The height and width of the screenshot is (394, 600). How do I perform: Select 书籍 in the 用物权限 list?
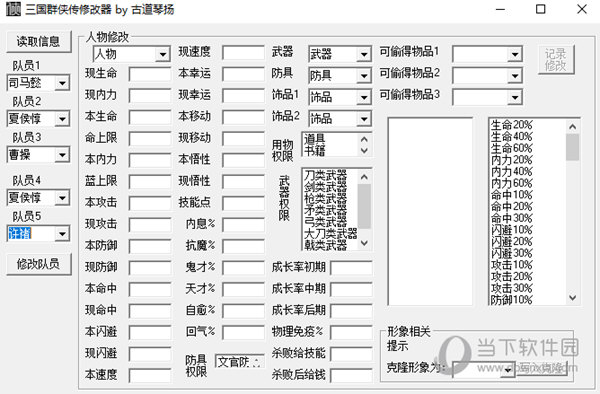coord(315,151)
